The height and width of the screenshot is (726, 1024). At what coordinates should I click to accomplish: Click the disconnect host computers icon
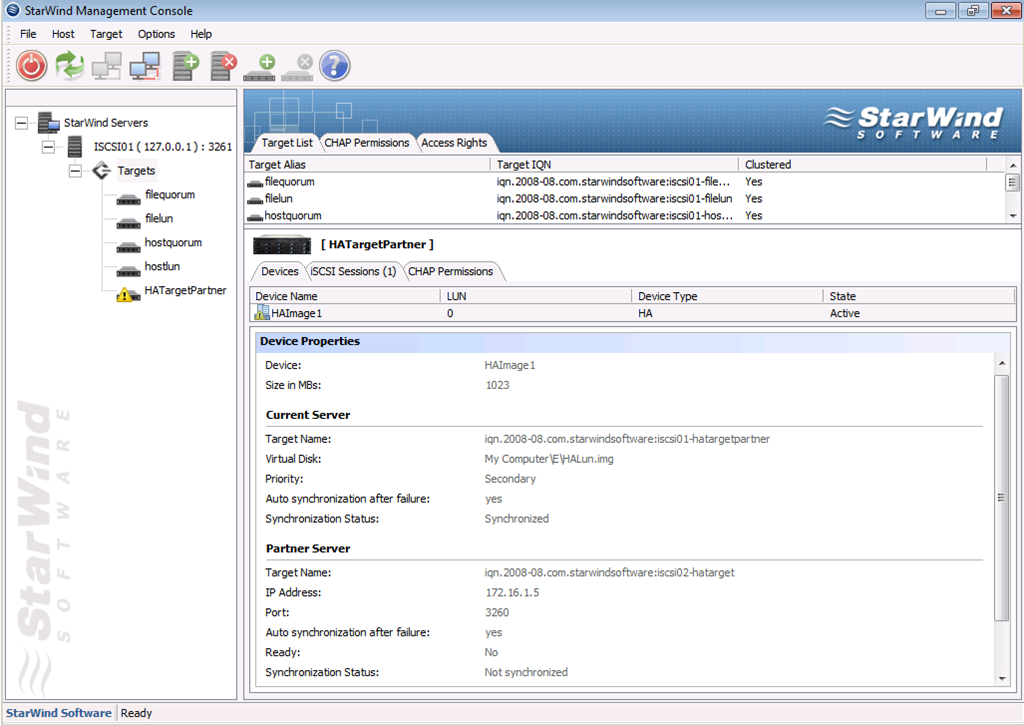145,66
